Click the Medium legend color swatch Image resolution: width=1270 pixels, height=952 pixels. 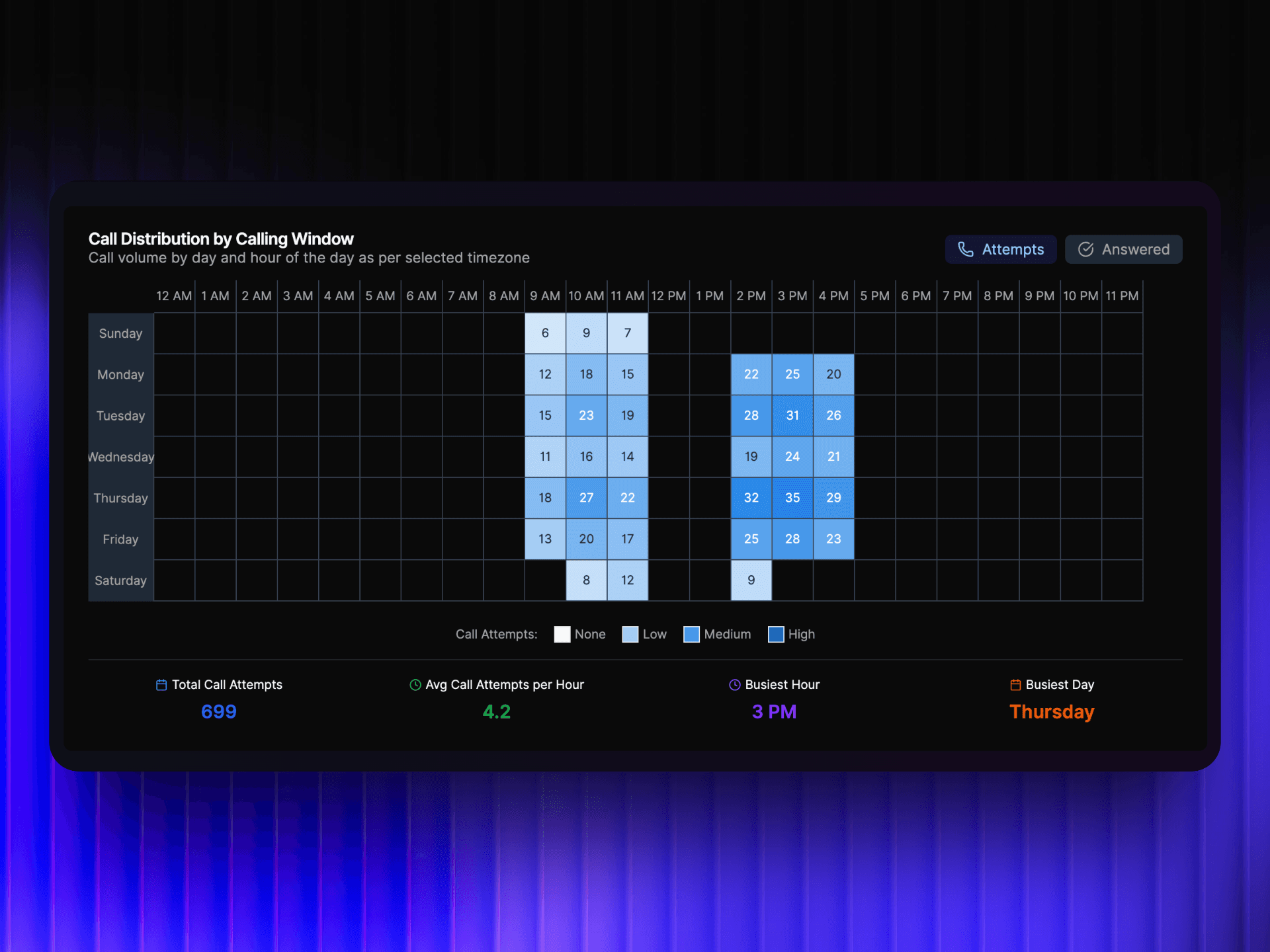click(x=691, y=634)
